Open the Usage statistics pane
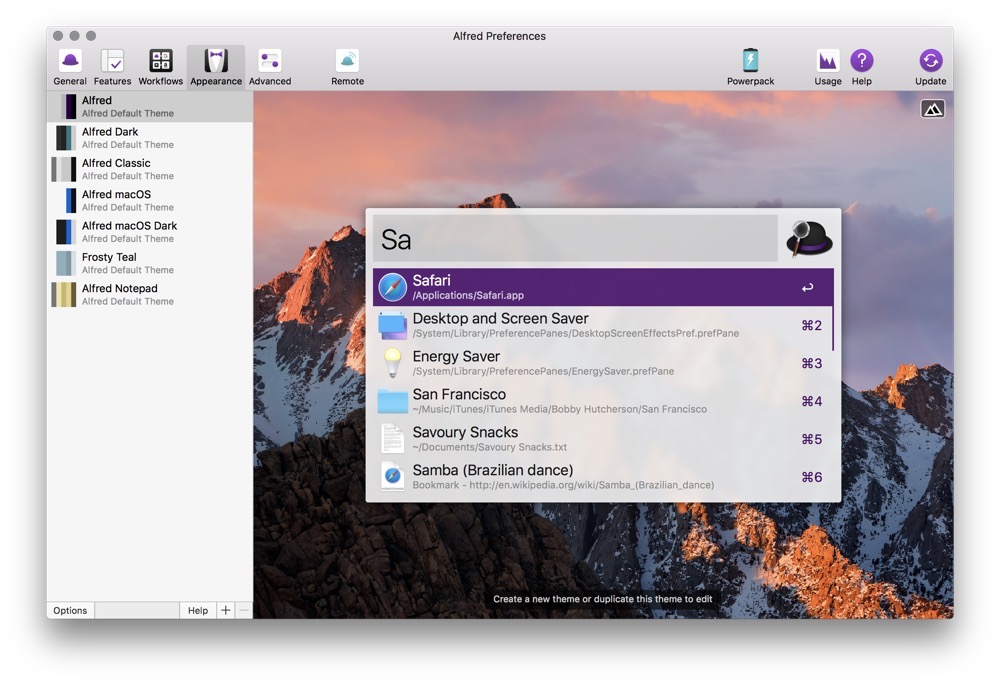This screenshot has height=685, width=1000. coord(827,66)
